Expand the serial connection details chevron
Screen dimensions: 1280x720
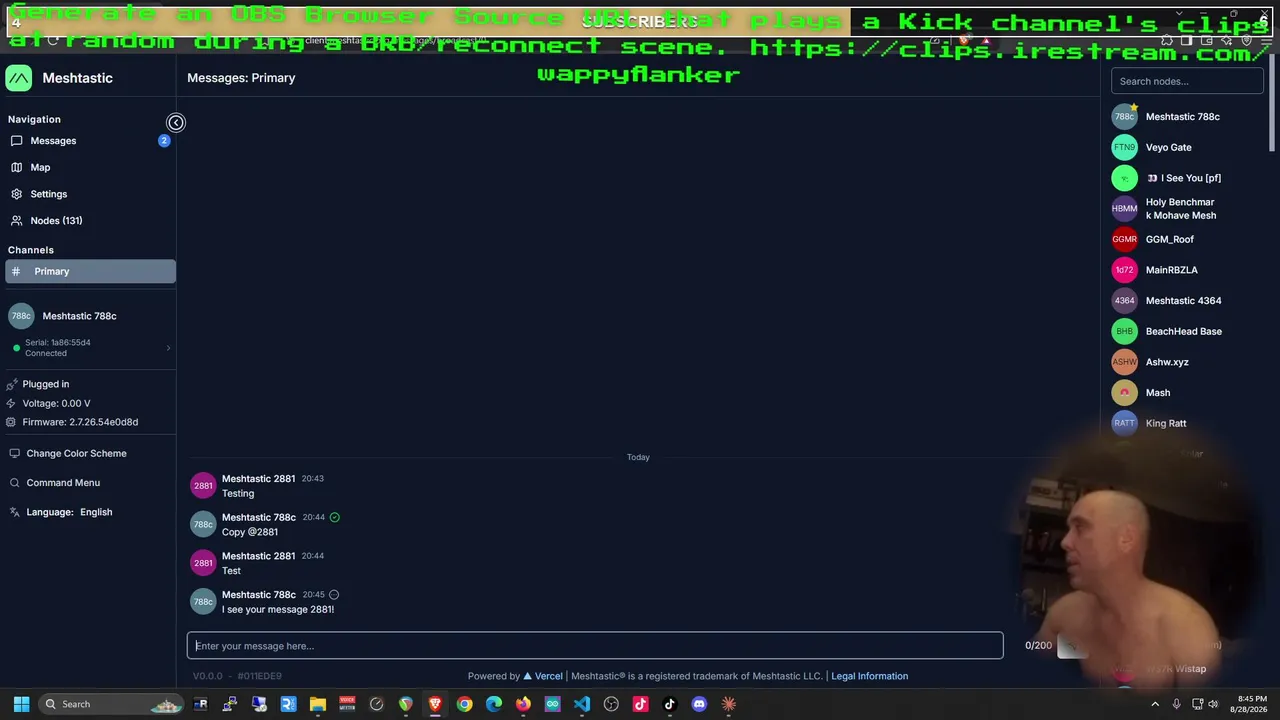coord(168,348)
